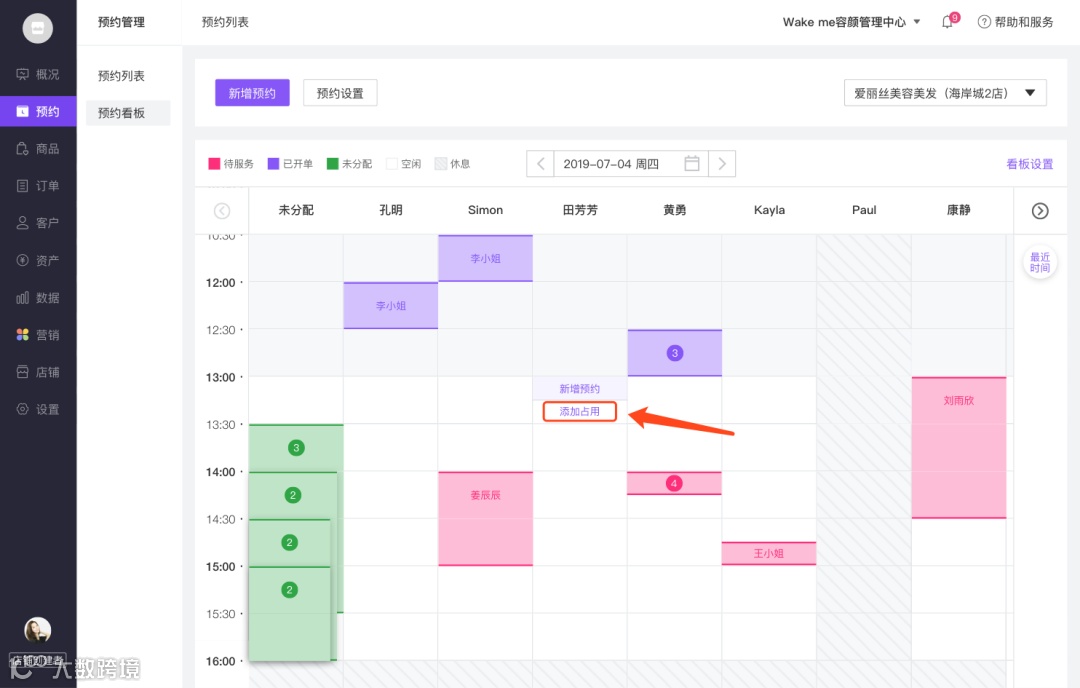The image size is (1080, 688).
Task: Go to next day arrow
Action: pyautogui.click(x=722, y=164)
